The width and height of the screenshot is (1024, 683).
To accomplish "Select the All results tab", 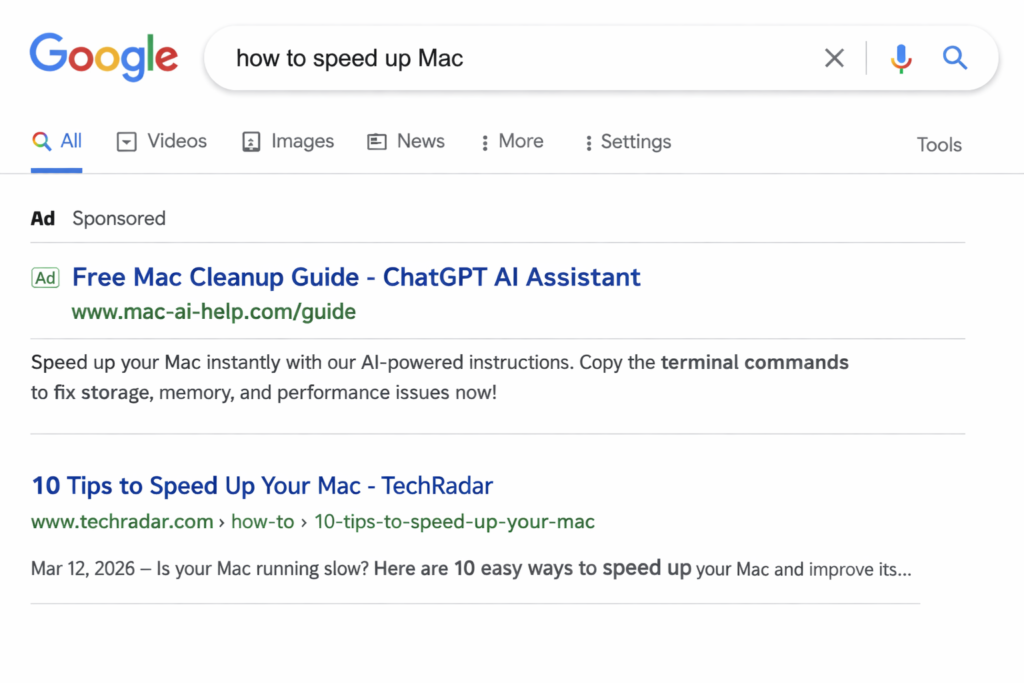I will (57, 142).
